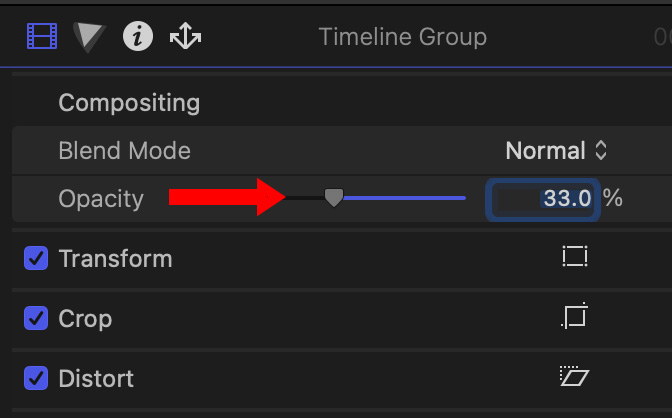Click the Distort section label
Screen dimensions: 672x418
[96, 379]
